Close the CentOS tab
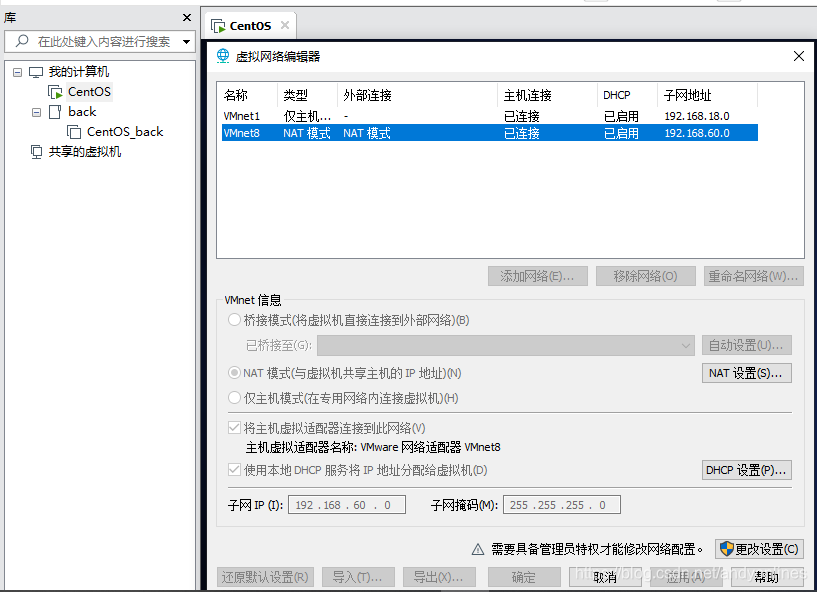This screenshot has height=592, width=817. tap(285, 25)
